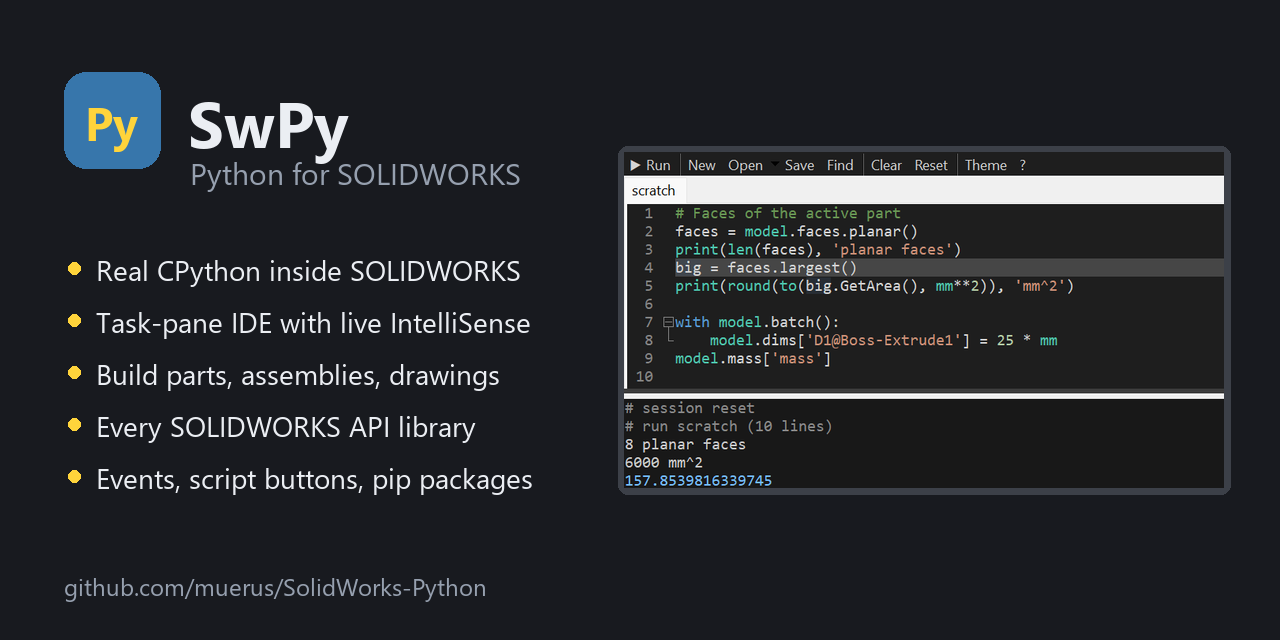Click the github.com/muerus/SolidWorks-Python link
Viewport: 1280px width, 640px height.
pyautogui.click(x=275, y=588)
